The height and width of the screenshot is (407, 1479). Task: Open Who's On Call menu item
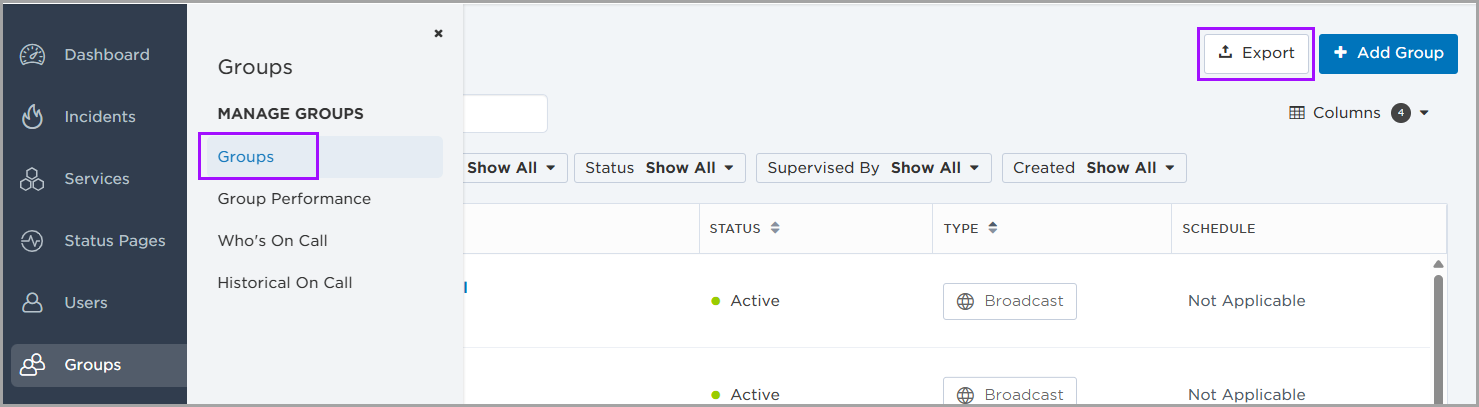coord(272,241)
